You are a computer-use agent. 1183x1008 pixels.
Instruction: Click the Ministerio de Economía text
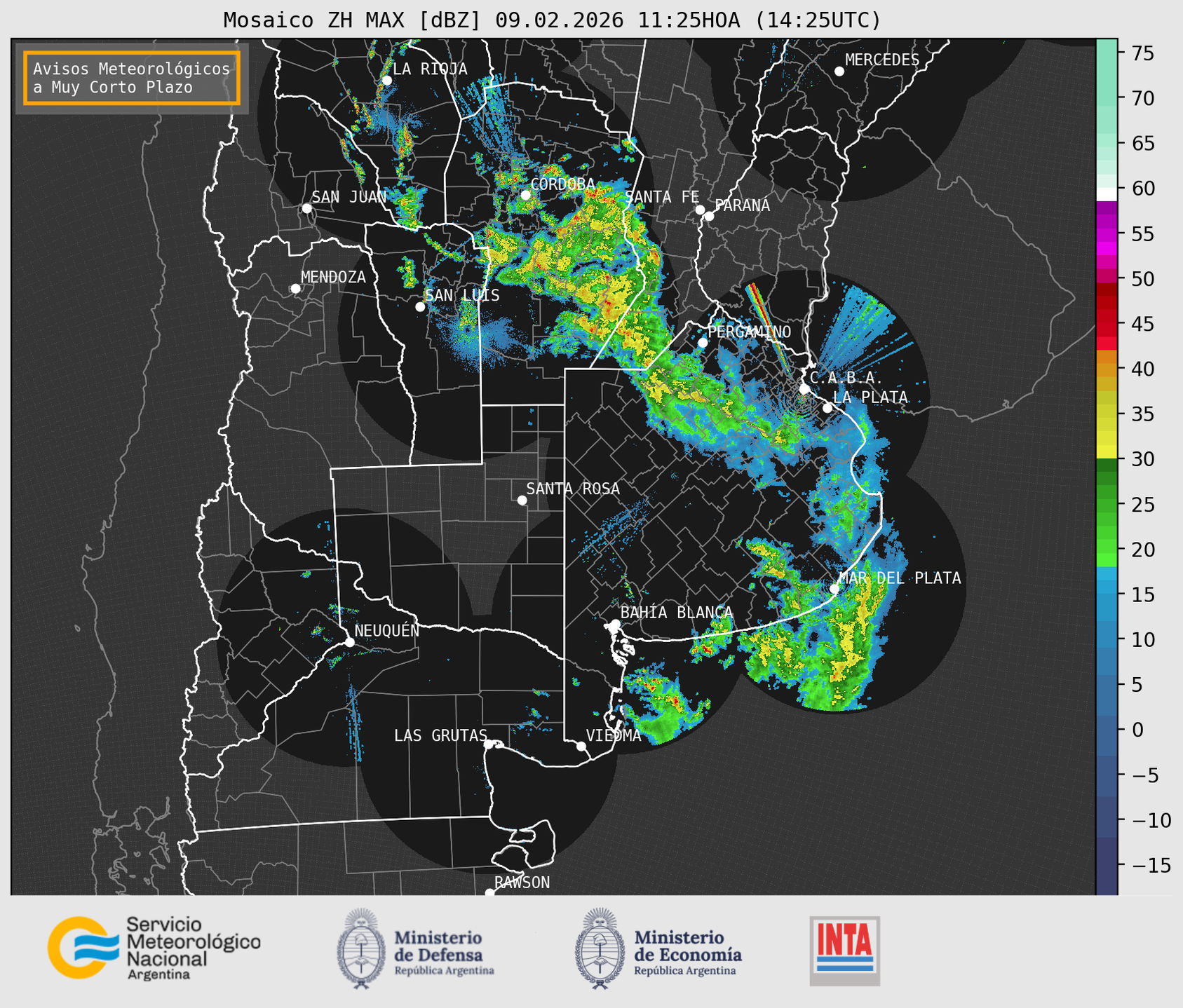(688, 946)
